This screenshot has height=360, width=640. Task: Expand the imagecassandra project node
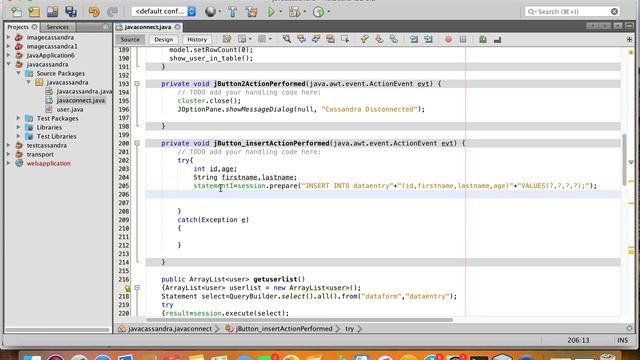9,37
